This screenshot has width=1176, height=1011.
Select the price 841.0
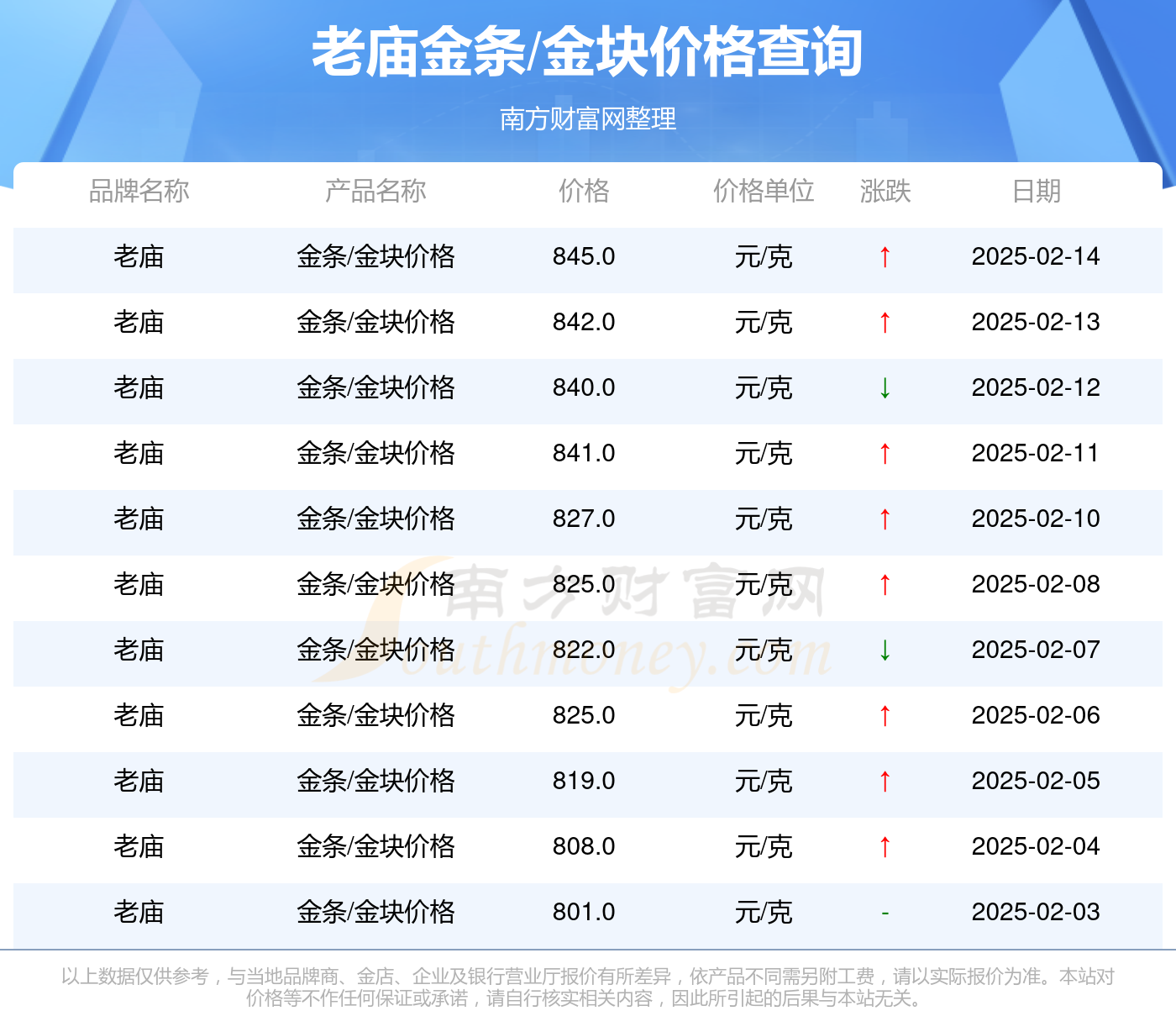tap(584, 453)
